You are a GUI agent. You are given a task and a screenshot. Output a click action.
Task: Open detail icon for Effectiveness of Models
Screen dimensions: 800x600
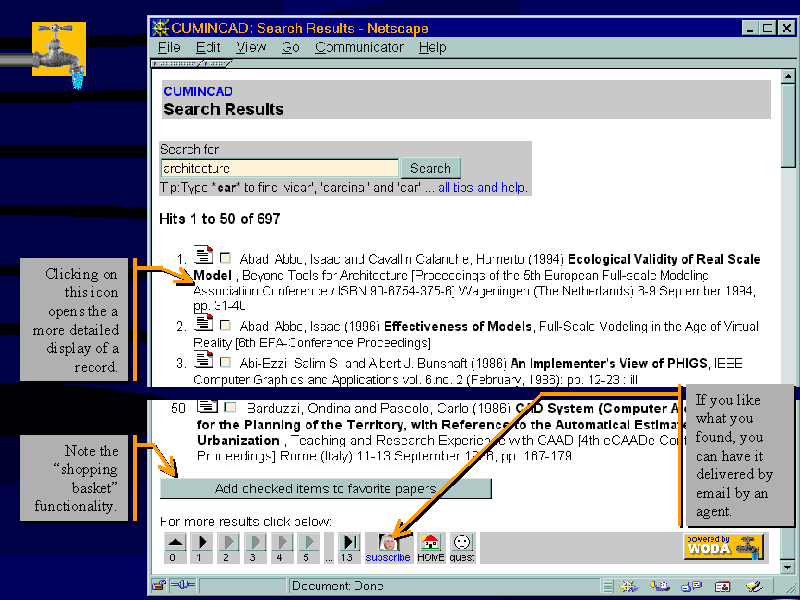pyautogui.click(x=203, y=323)
